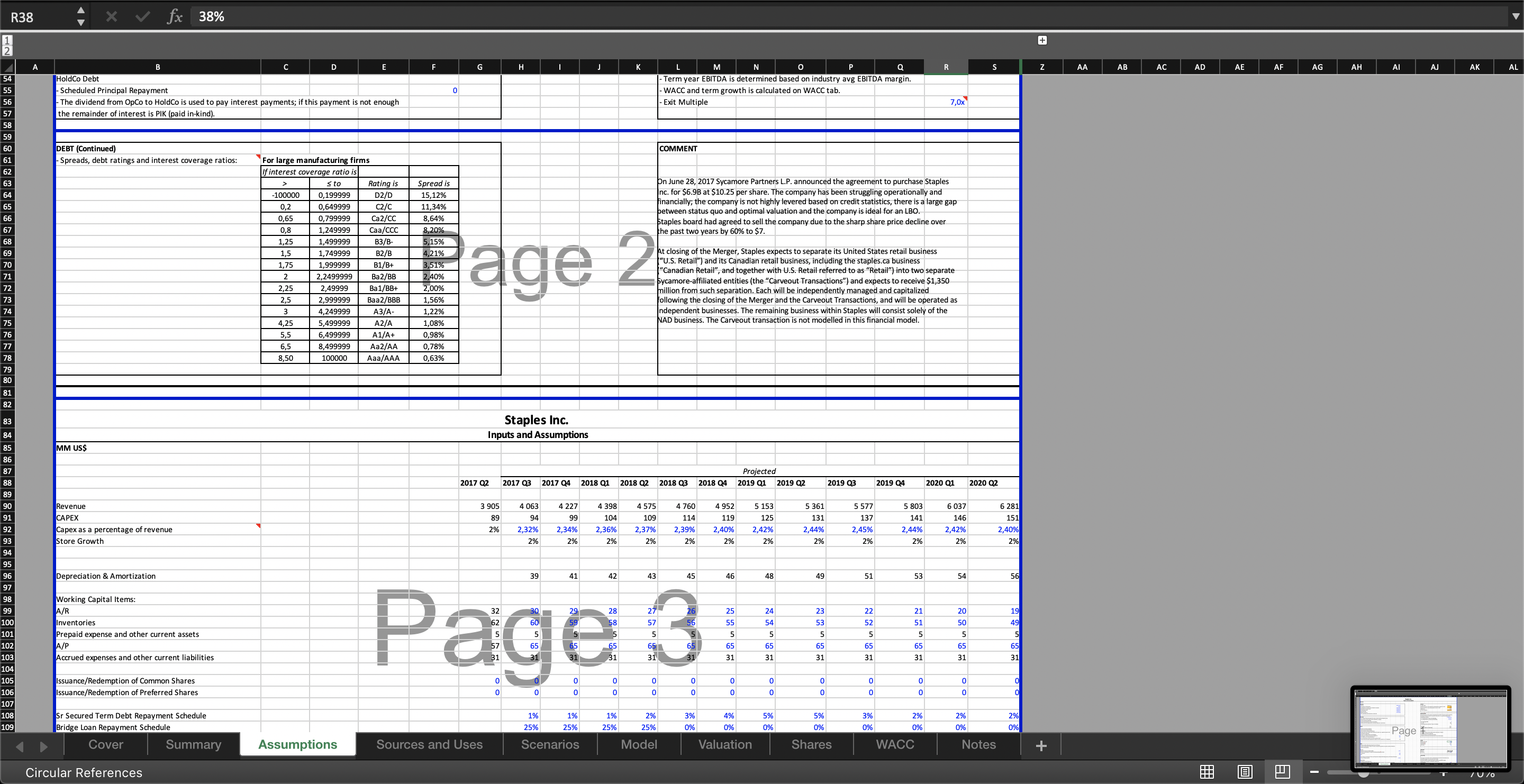The height and width of the screenshot is (784, 1524).
Task: Click the Circular References status bar text
Action: point(84,772)
